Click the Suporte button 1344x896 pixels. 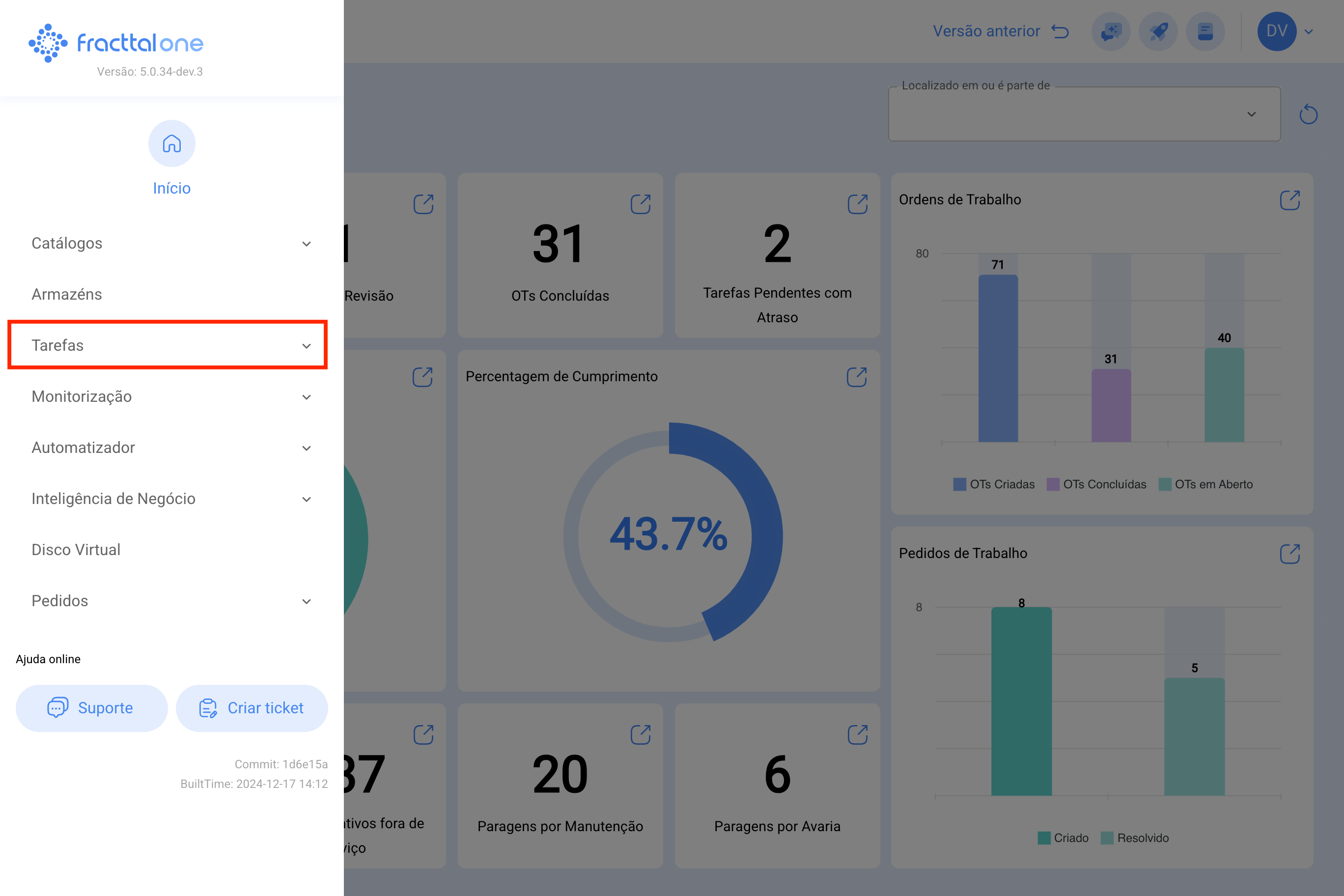click(x=91, y=708)
